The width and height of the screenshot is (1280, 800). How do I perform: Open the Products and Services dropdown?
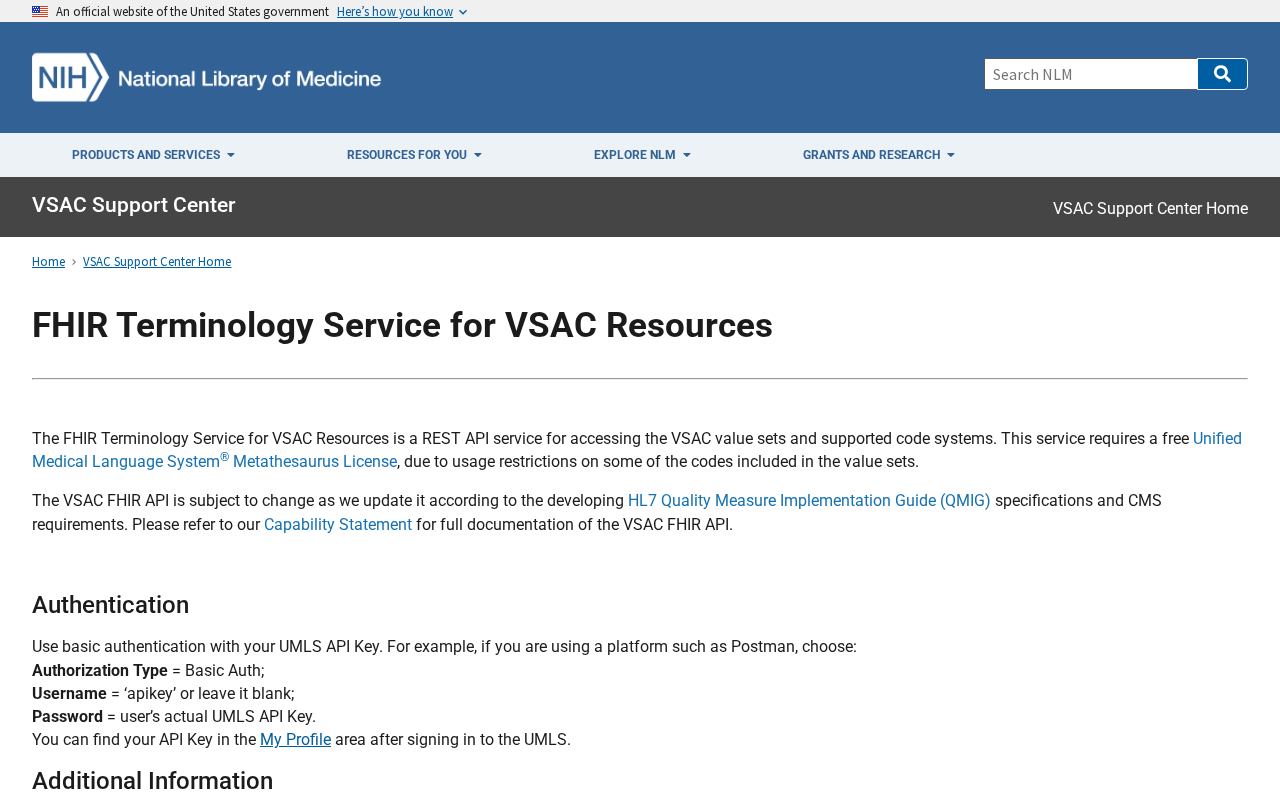[x=153, y=155]
